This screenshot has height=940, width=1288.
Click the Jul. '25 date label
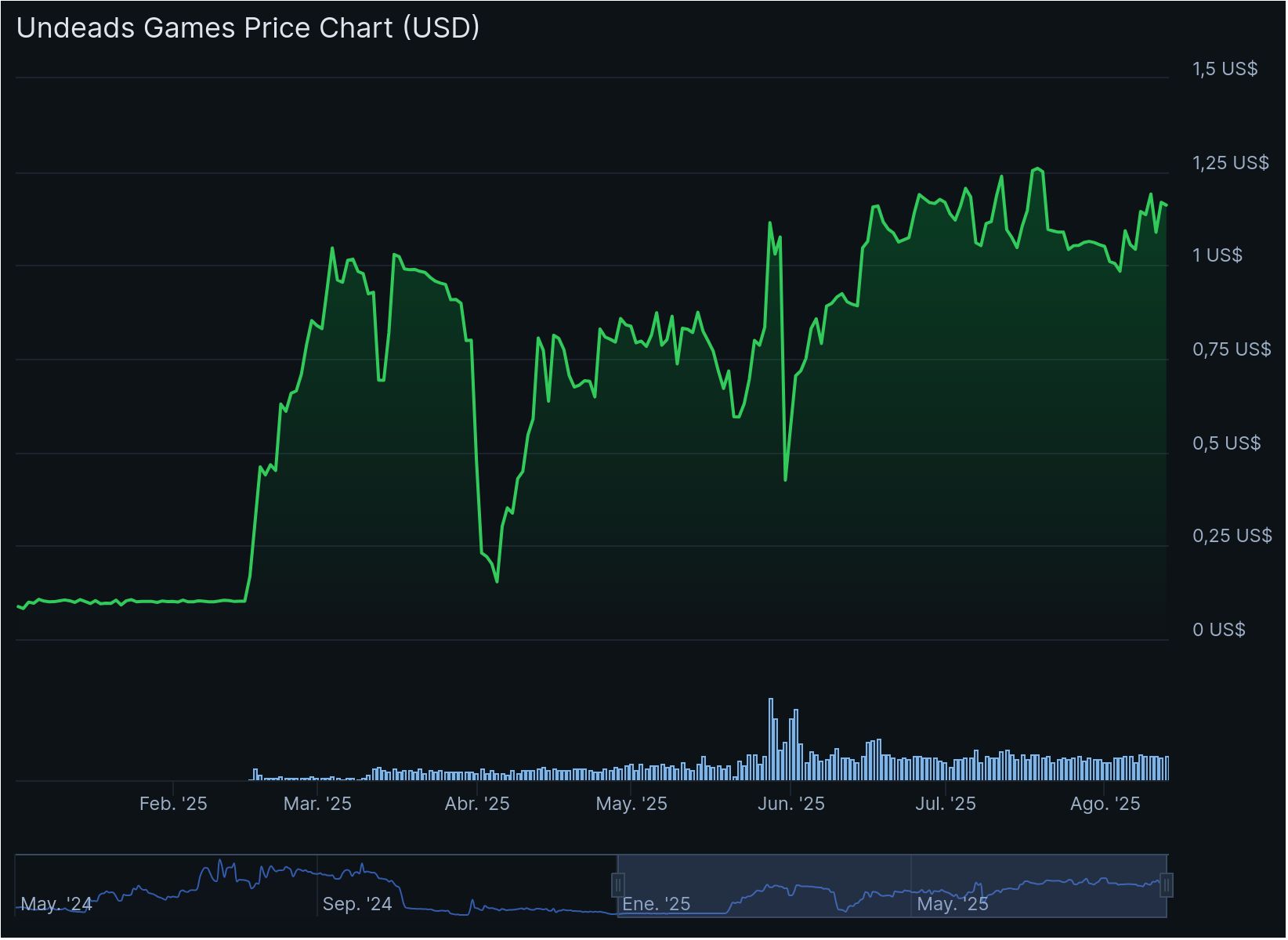pos(946,804)
